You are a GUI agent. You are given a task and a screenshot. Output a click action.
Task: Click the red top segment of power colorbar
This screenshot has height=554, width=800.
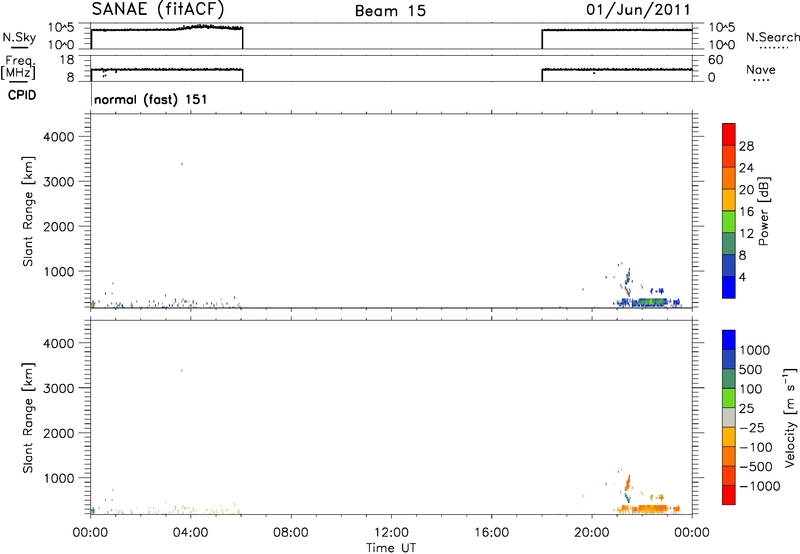(x=729, y=134)
